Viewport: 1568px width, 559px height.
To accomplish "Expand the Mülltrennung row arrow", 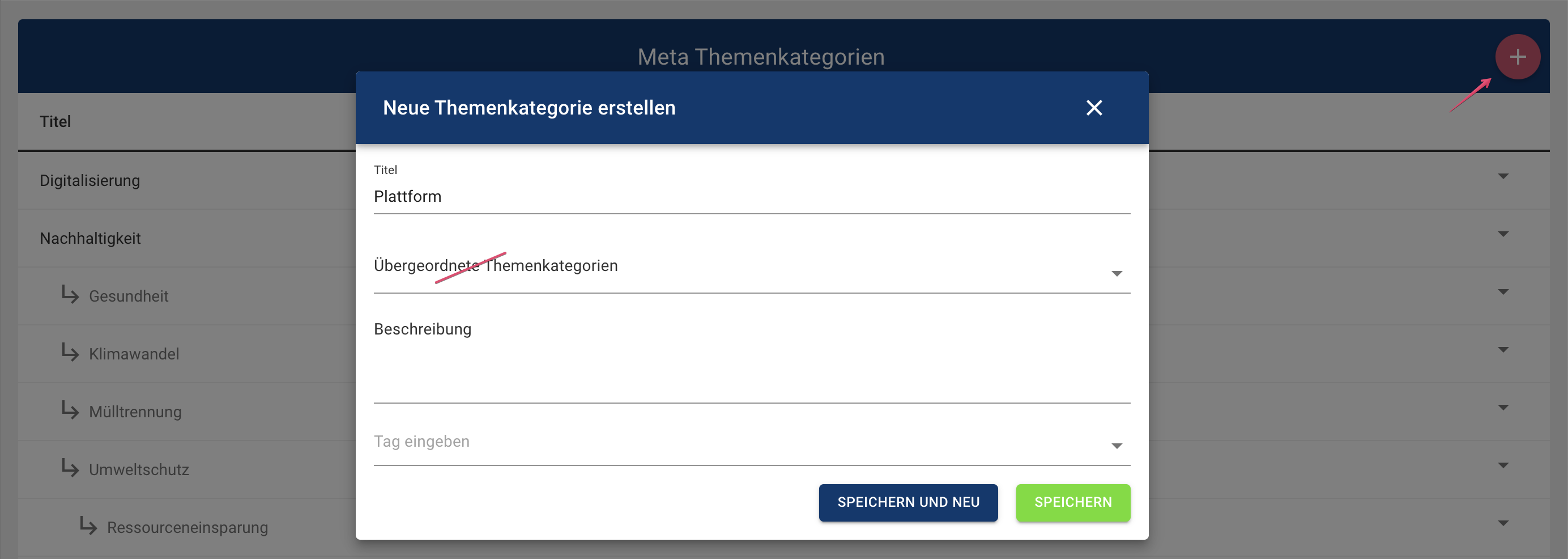I will (1503, 408).
